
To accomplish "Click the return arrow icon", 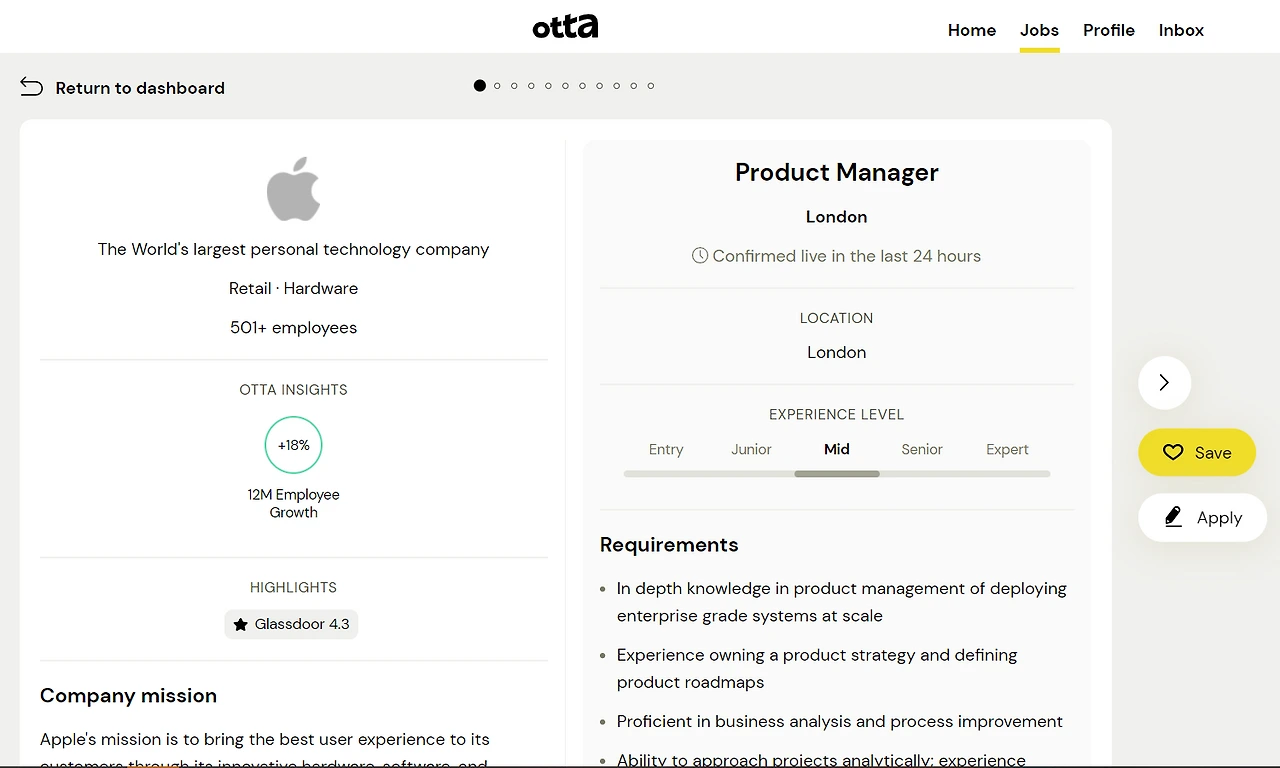I will point(32,87).
